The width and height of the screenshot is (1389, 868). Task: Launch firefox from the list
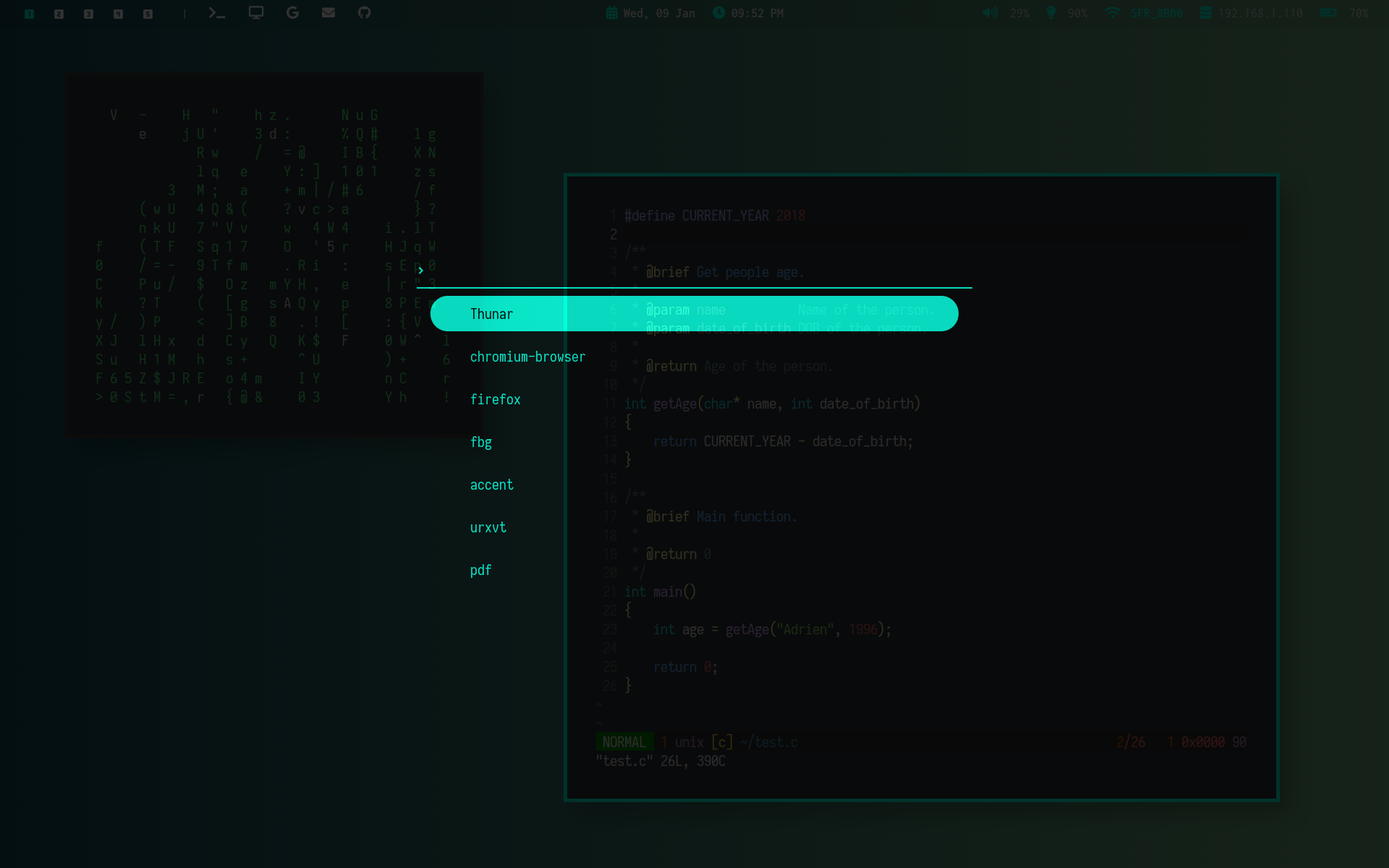(x=495, y=399)
